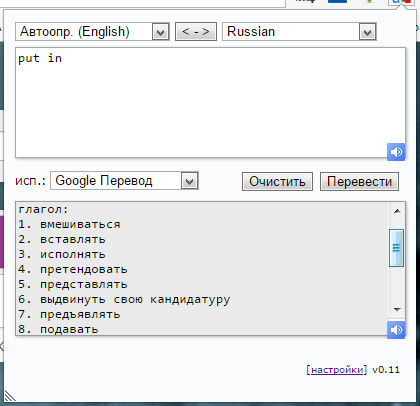This screenshot has height=406, width=420.
Task: Click the Очистить button
Action: pos(277,182)
